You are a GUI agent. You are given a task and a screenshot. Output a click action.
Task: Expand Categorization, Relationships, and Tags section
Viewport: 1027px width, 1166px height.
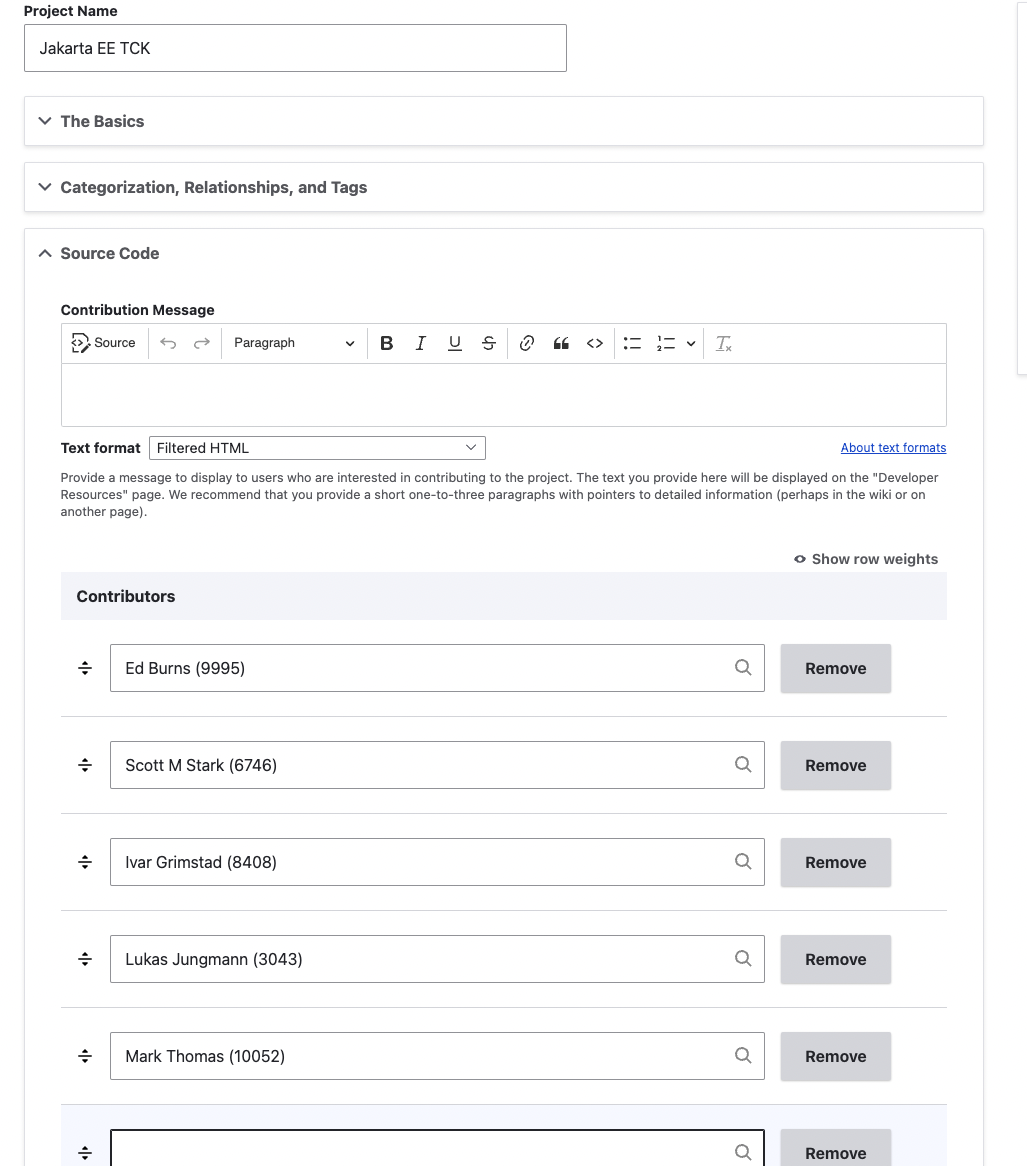pyautogui.click(x=213, y=187)
